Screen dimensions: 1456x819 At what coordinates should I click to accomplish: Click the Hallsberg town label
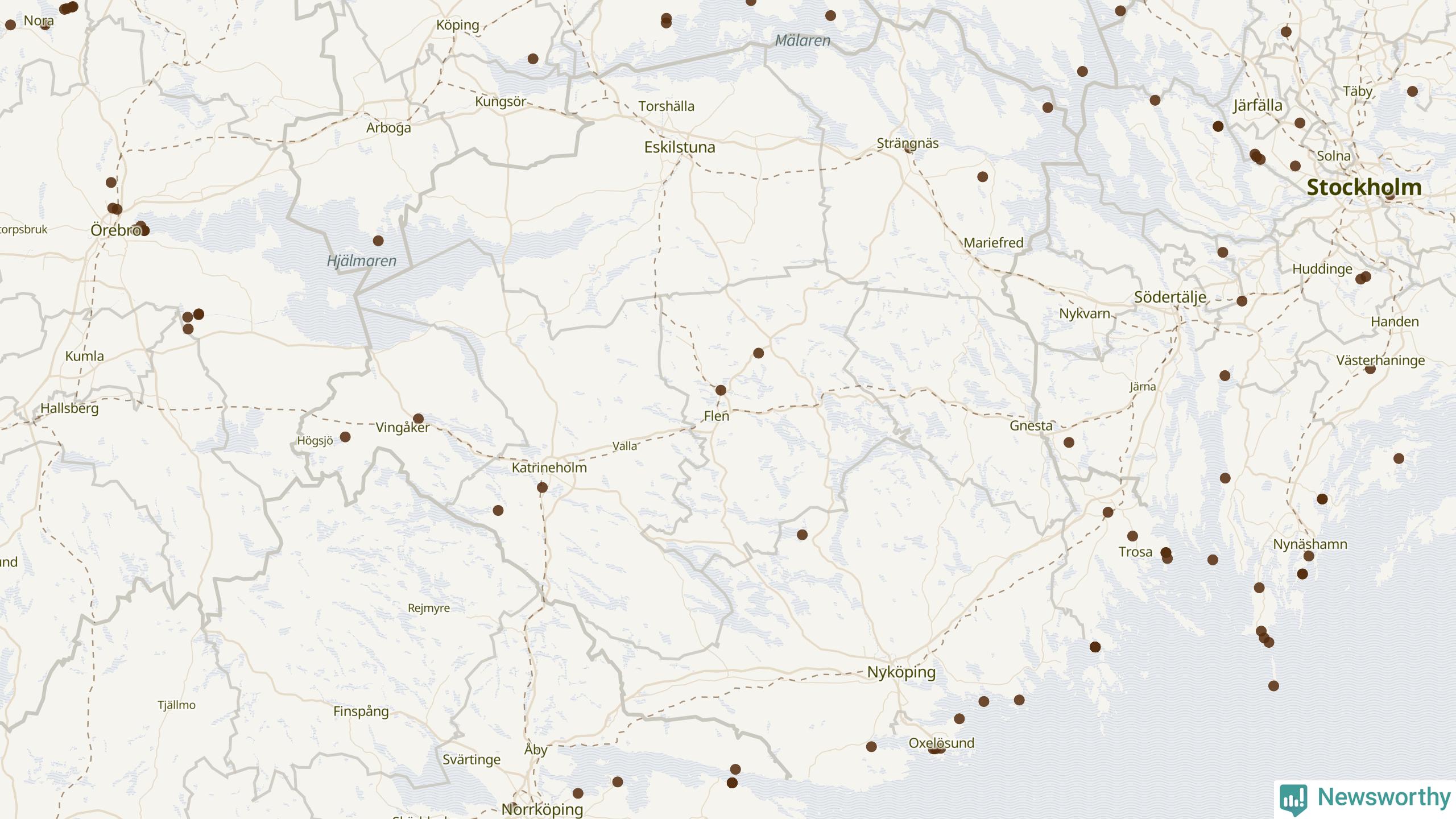coord(69,408)
